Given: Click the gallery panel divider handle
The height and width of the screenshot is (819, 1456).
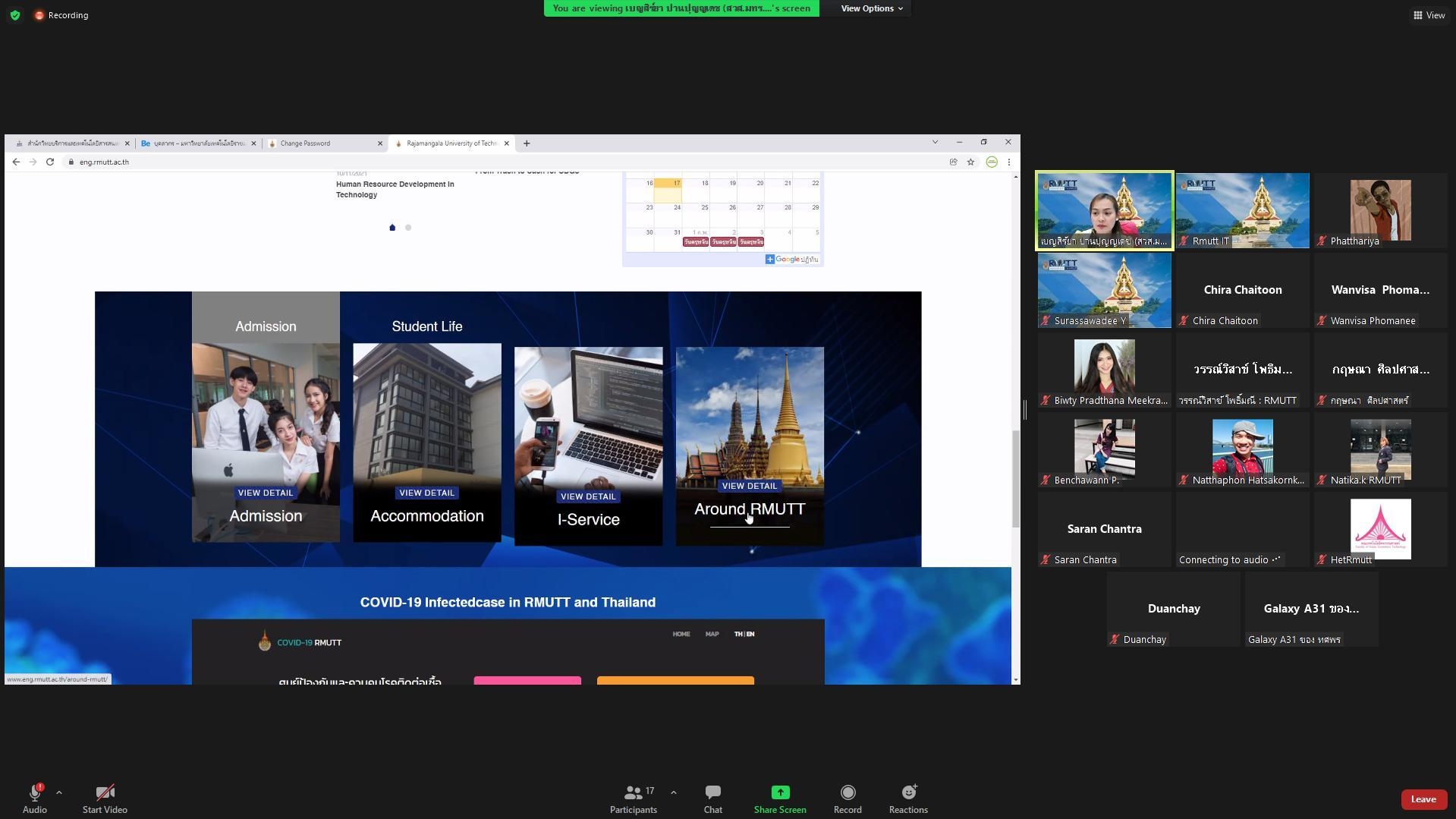Looking at the screenshot, I should click(1025, 410).
